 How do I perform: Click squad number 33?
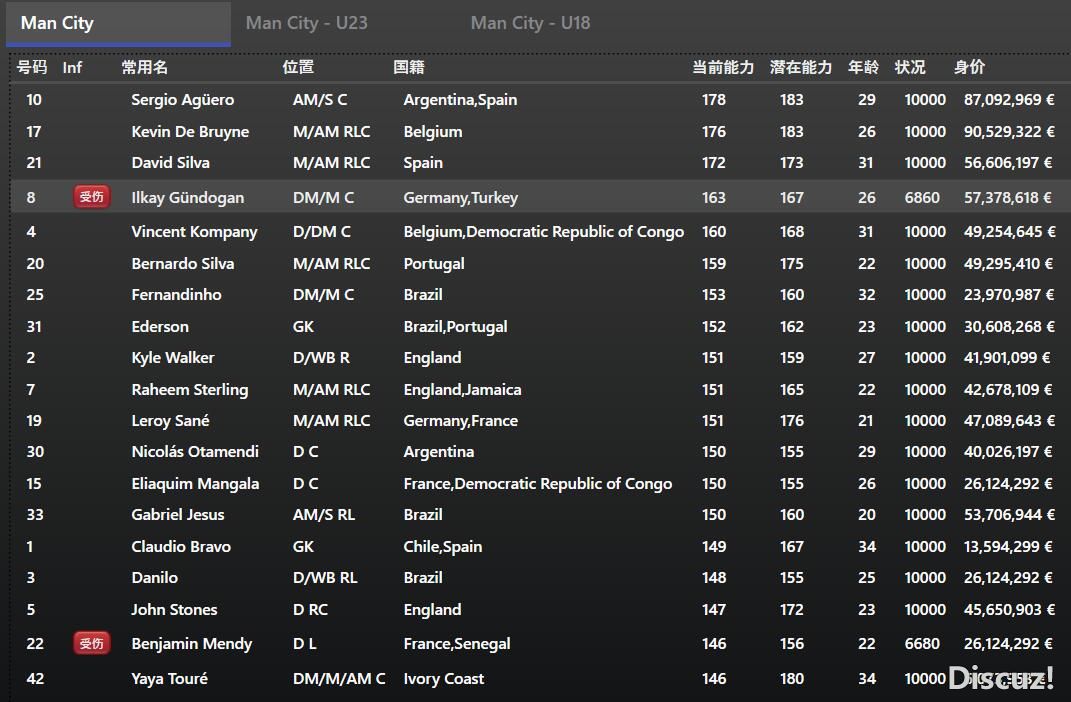tap(35, 514)
